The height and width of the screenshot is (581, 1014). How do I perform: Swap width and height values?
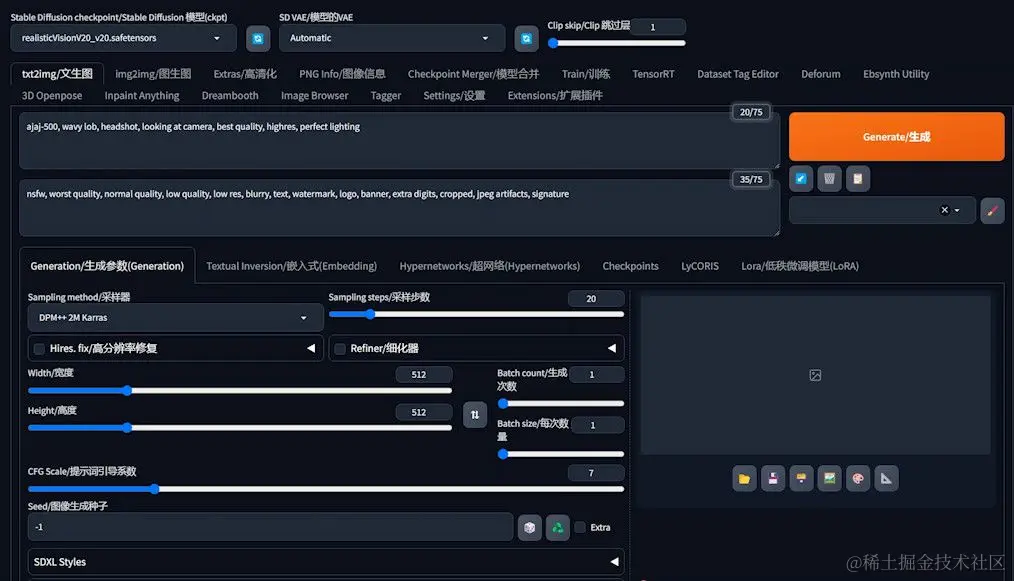click(x=475, y=415)
